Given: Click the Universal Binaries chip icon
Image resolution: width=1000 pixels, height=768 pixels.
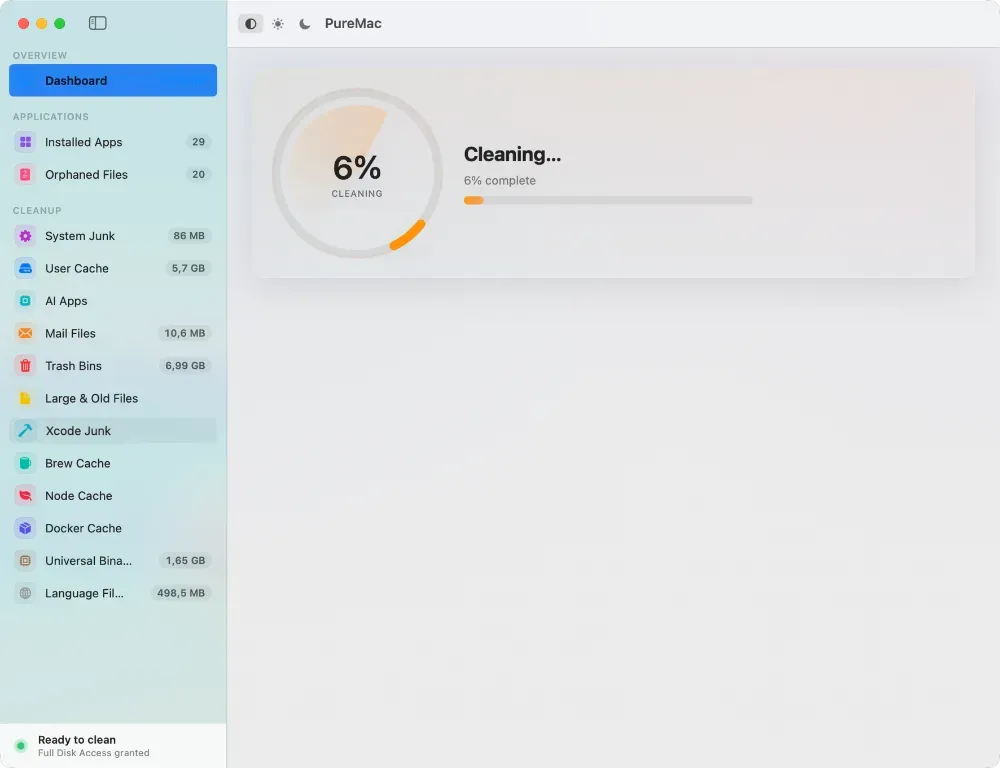Looking at the screenshot, I should click(26, 561).
